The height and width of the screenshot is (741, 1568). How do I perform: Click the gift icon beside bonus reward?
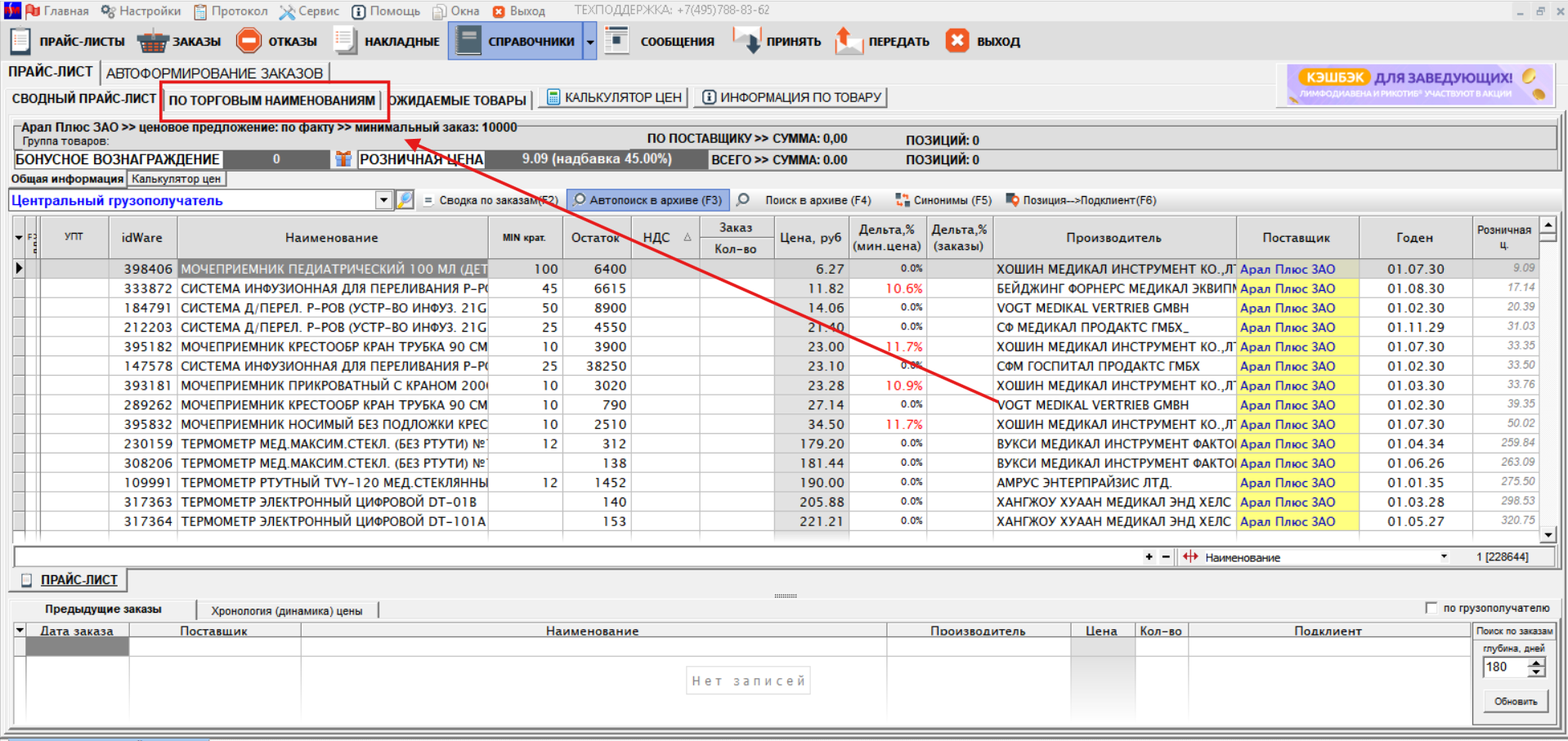click(x=343, y=159)
